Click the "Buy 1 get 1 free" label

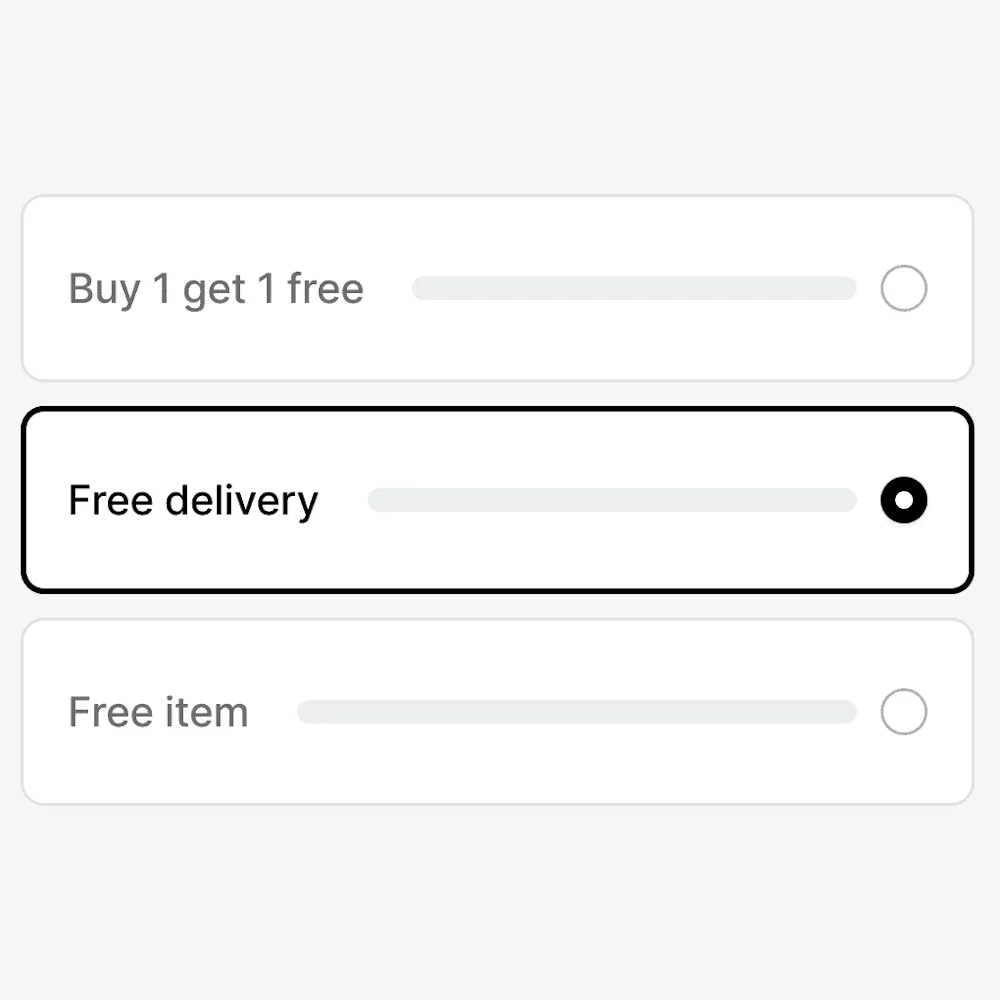click(216, 289)
